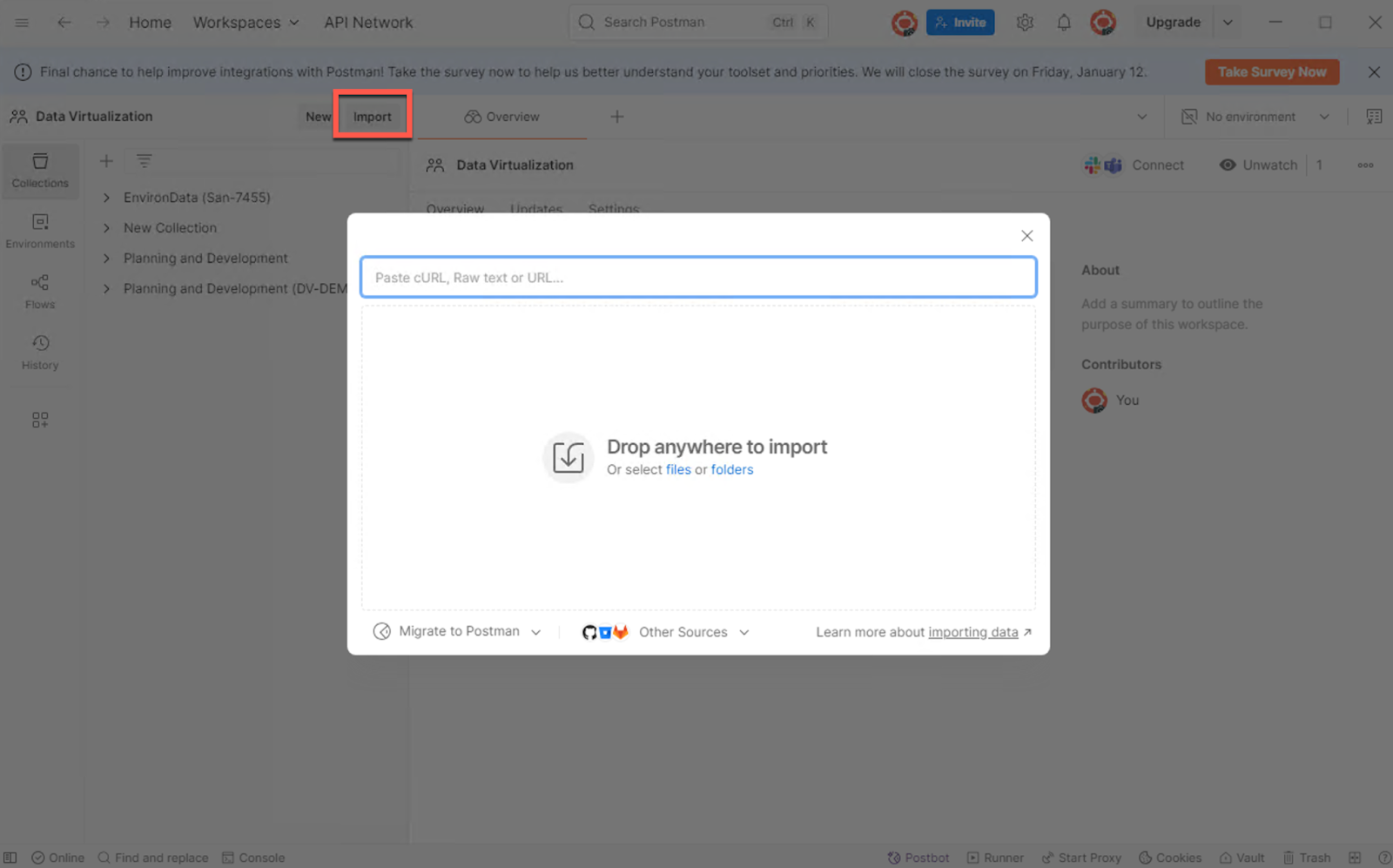Open the notifications bell
Image resolution: width=1393 pixels, height=868 pixels.
click(x=1064, y=23)
